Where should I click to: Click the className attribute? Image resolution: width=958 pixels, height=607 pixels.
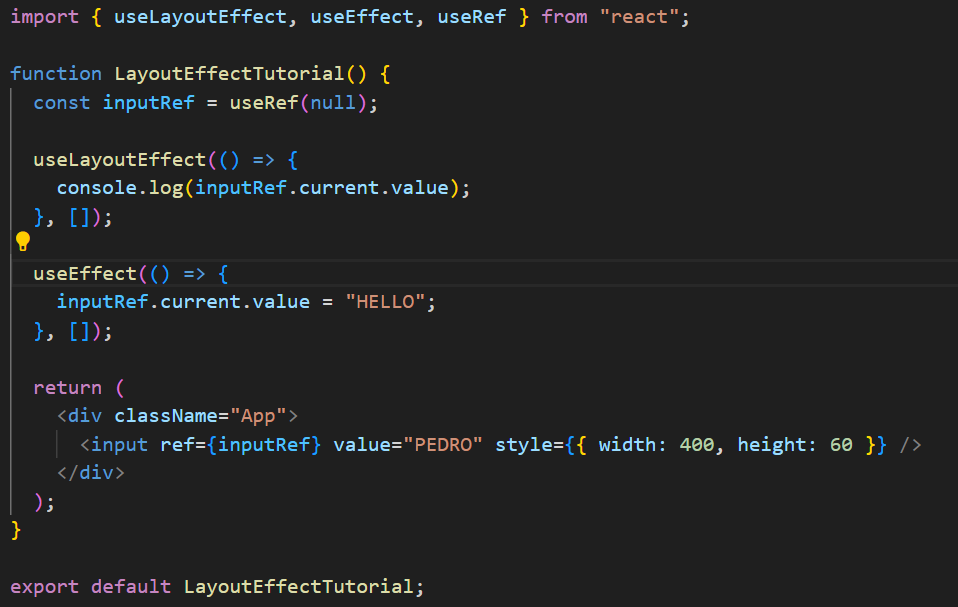pyautogui.click(x=166, y=416)
